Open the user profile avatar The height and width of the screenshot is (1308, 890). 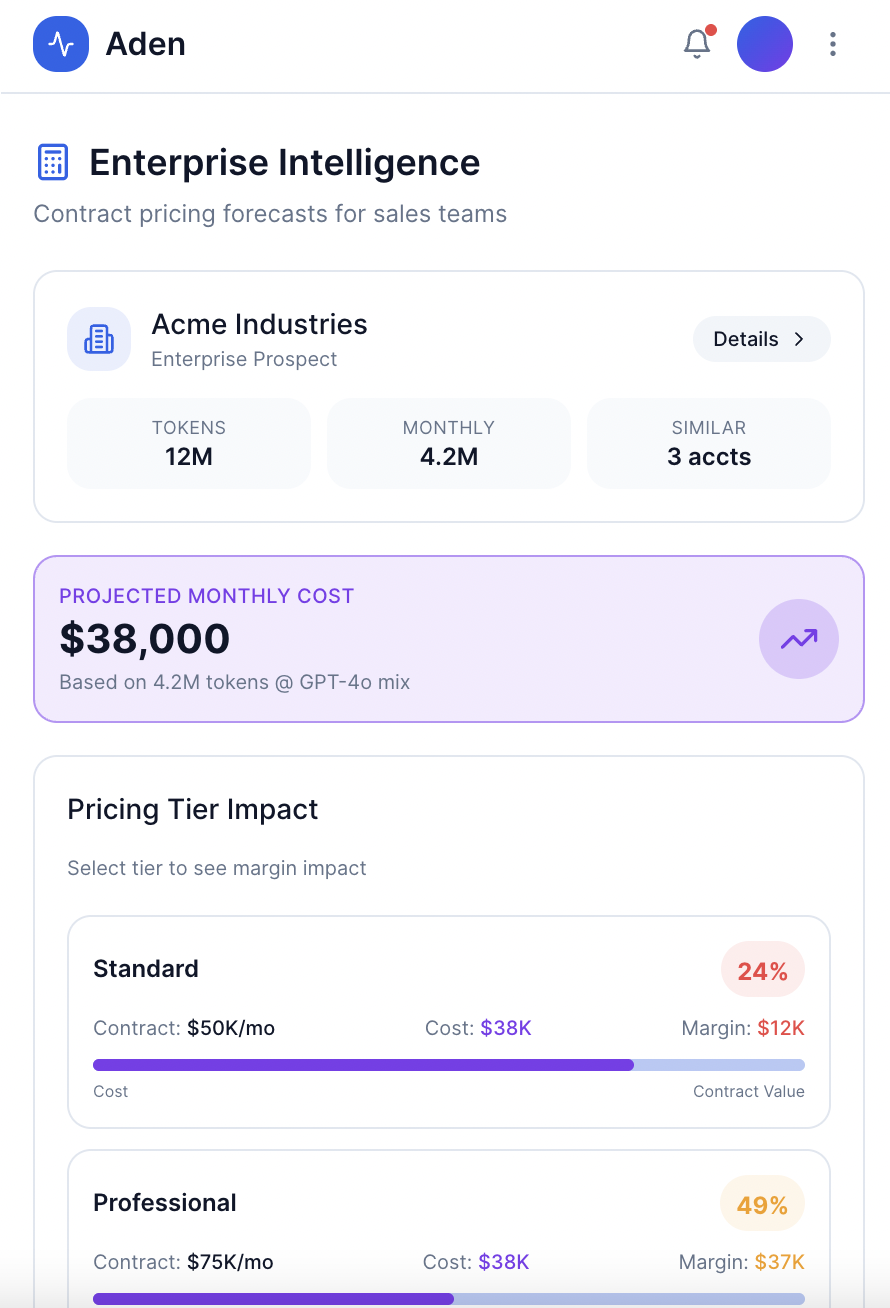[x=765, y=44]
